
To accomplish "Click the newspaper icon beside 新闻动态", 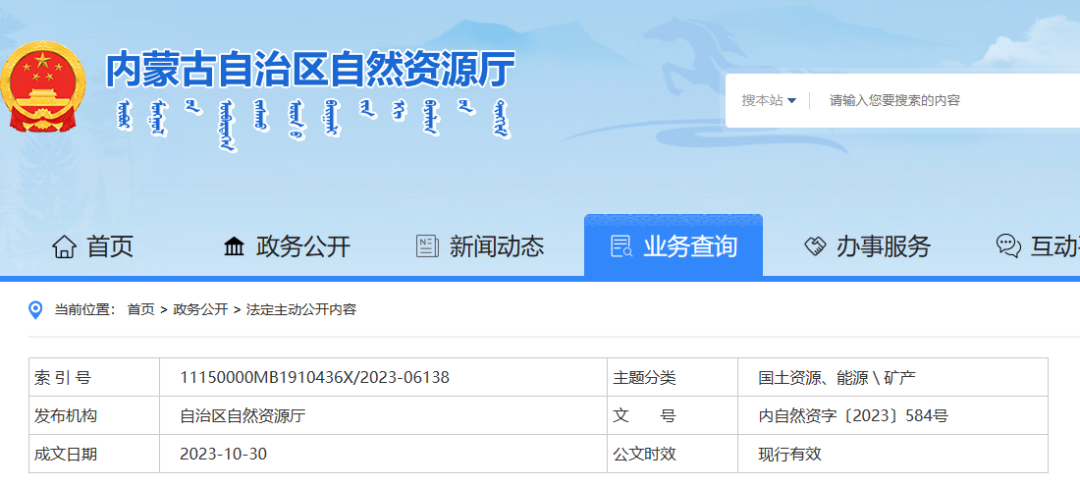I will [x=427, y=246].
